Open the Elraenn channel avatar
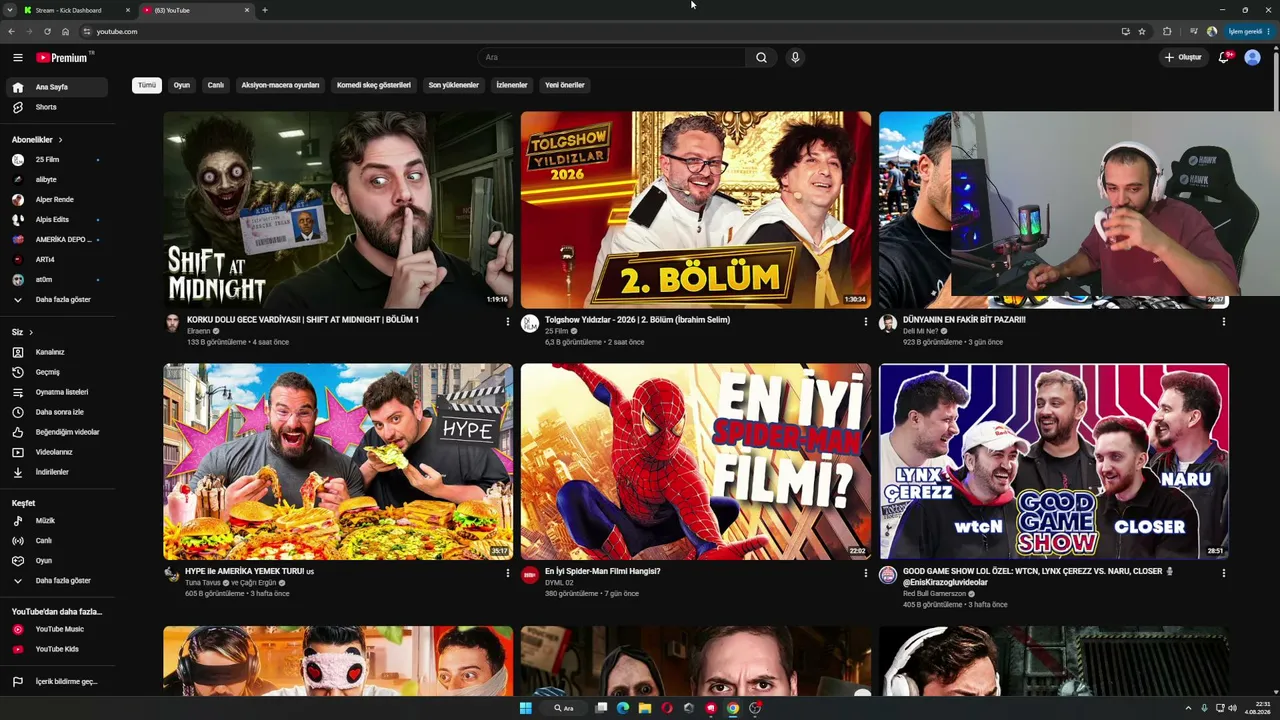 tap(172, 323)
